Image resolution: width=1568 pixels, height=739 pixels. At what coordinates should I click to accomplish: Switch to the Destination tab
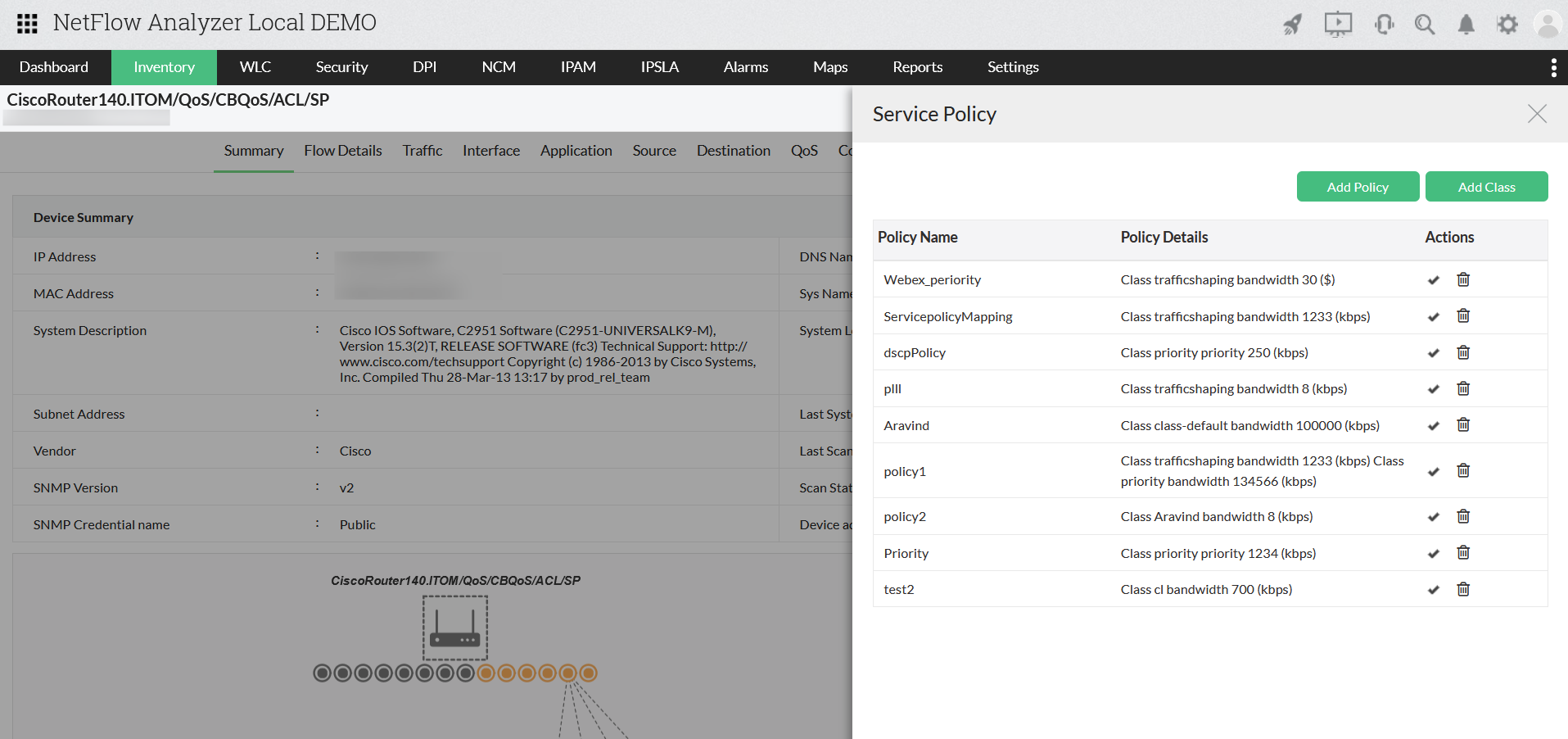[x=734, y=151]
